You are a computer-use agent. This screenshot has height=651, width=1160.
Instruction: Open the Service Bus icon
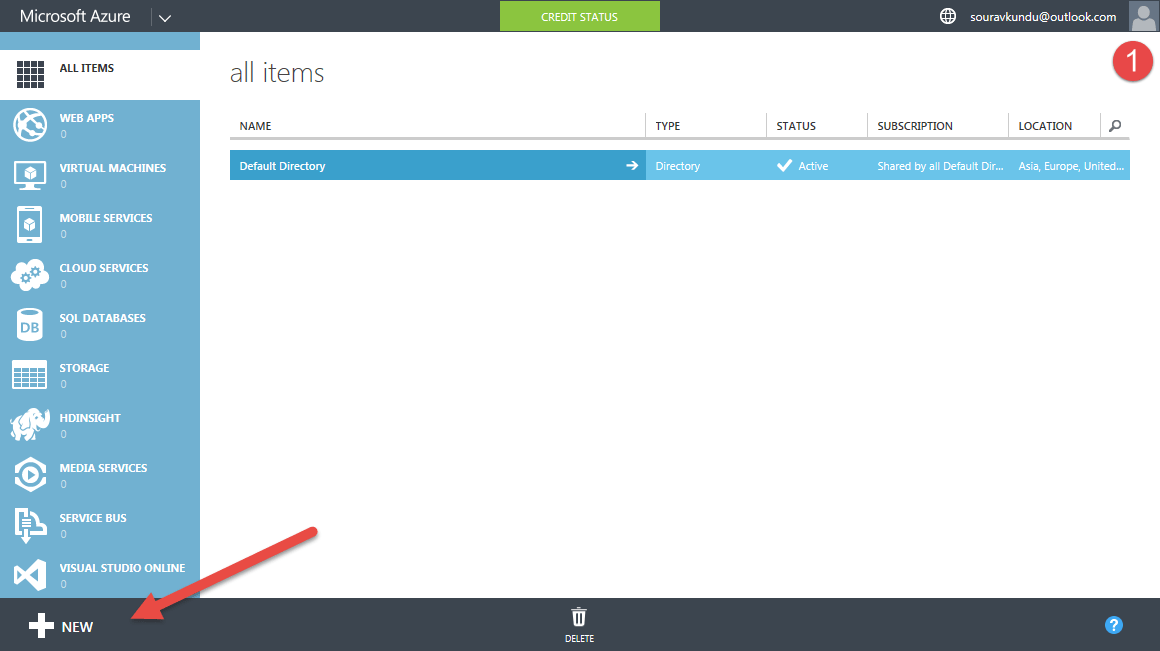click(30, 525)
